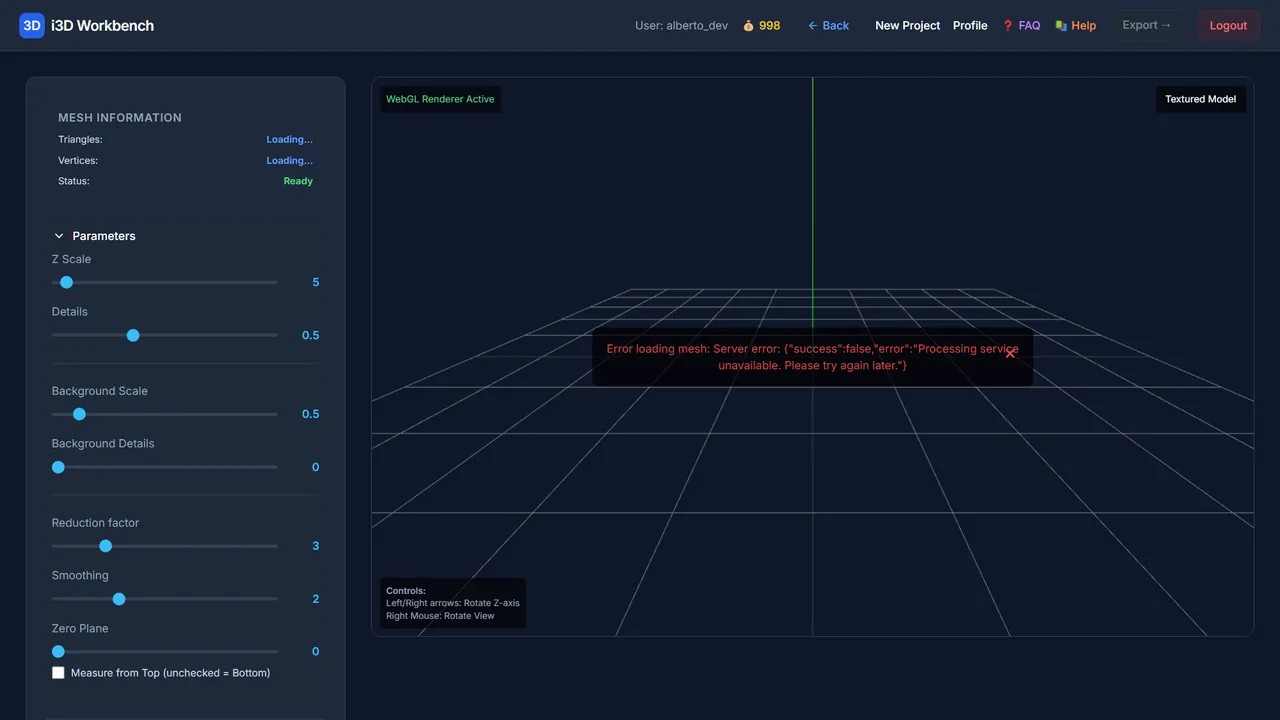Click the Triangles Loading... value
The height and width of the screenshot is (720, 1280).
(289, 140)
